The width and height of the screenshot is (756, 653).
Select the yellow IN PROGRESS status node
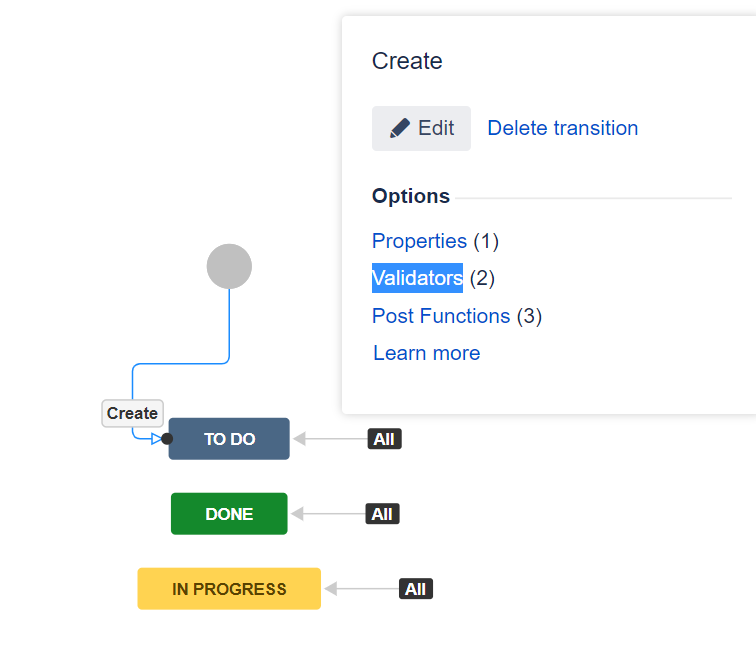(229, 588)
